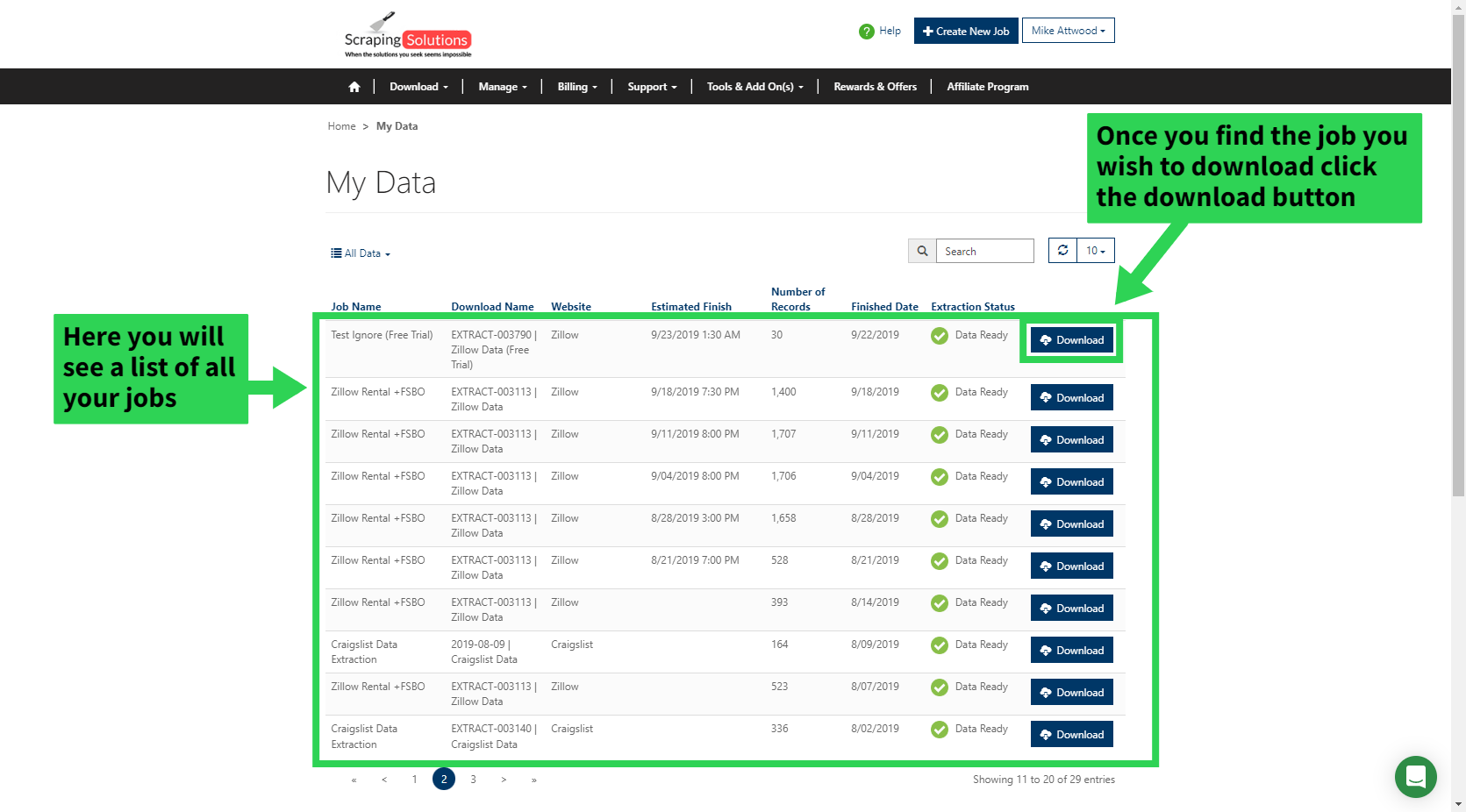Sort by Estimated Finish column
This screenshot has width=1466, height=812.
pyautogui.click(x=691, y=307)
